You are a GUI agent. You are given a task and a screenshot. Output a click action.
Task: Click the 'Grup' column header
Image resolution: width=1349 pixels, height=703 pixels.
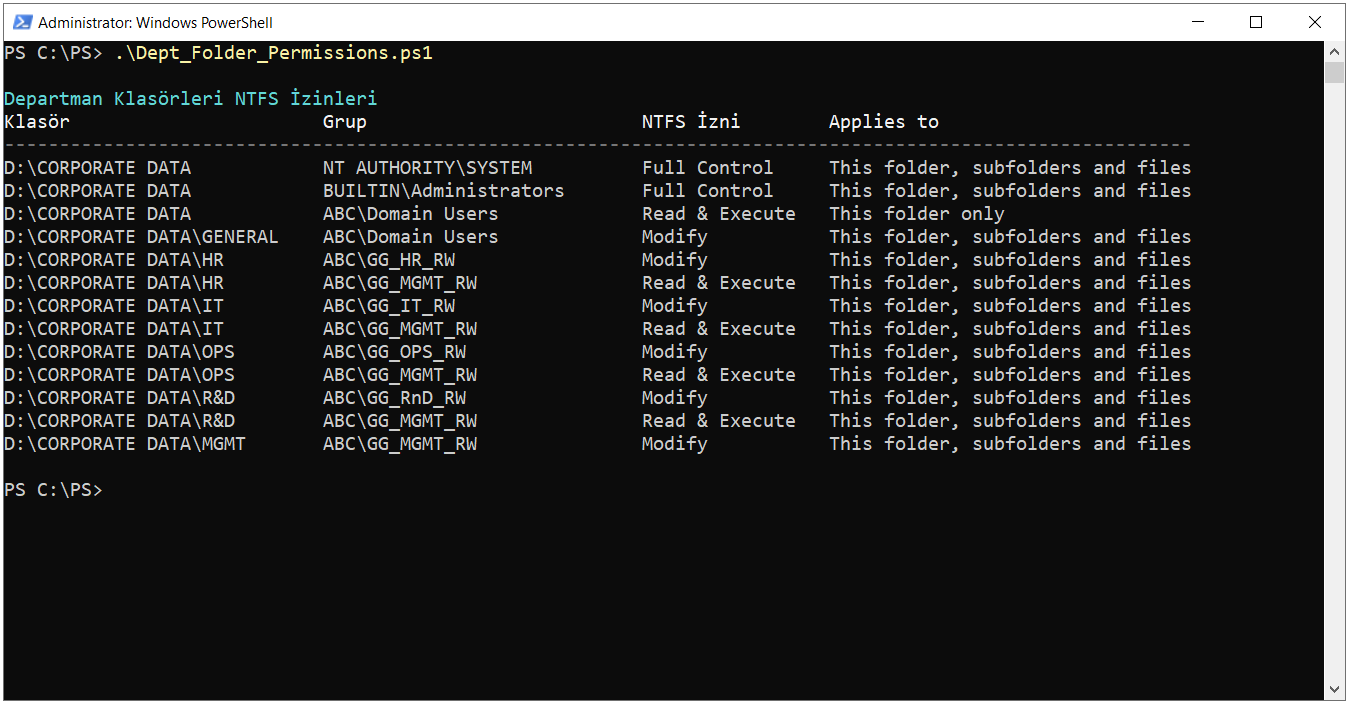pos(345,122)
